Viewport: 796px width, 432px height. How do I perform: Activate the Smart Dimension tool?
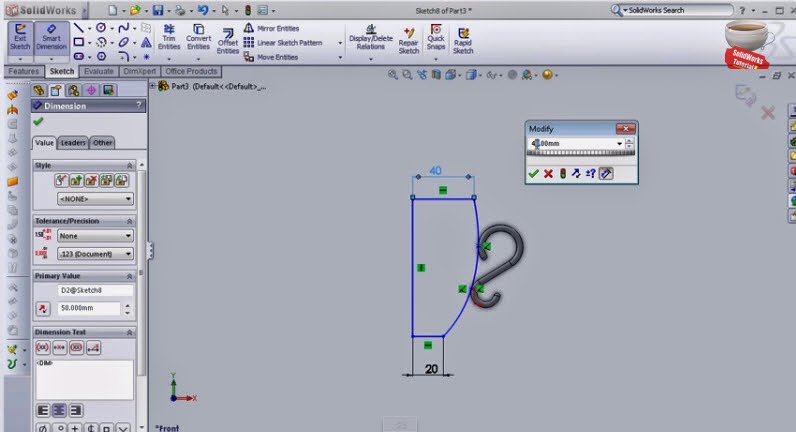51,37
